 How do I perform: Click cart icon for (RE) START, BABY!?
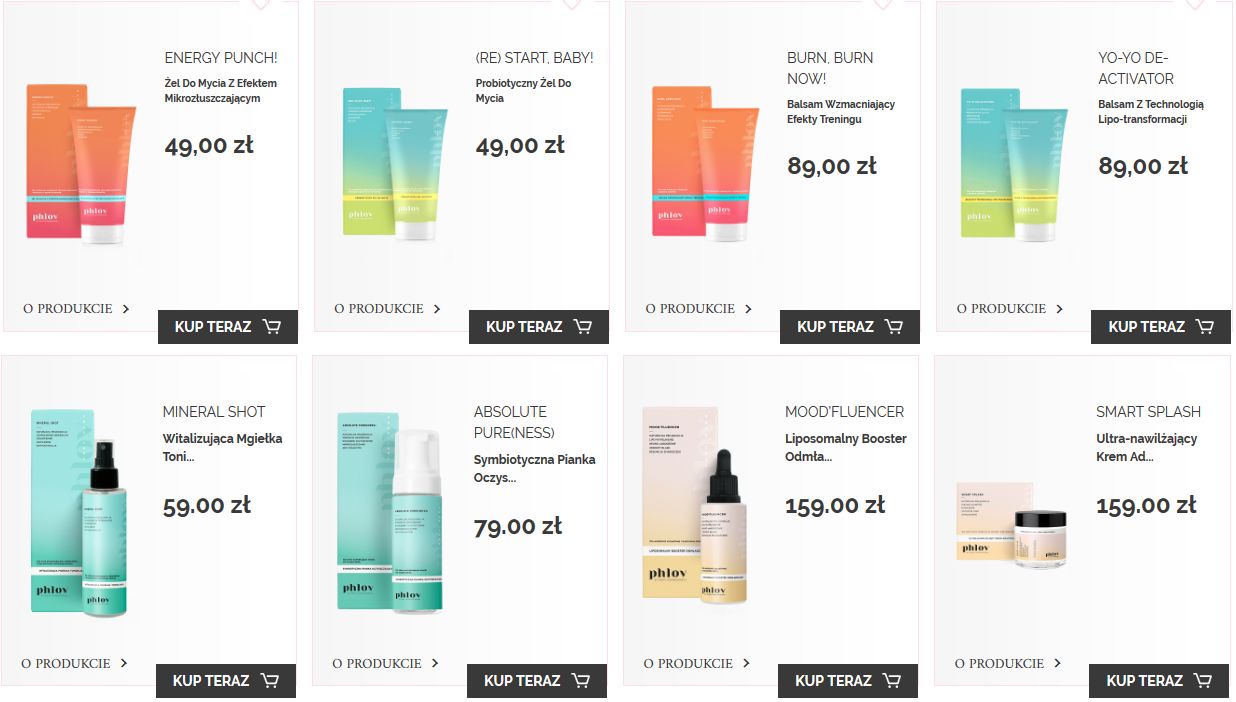click(x=582, y=326)
